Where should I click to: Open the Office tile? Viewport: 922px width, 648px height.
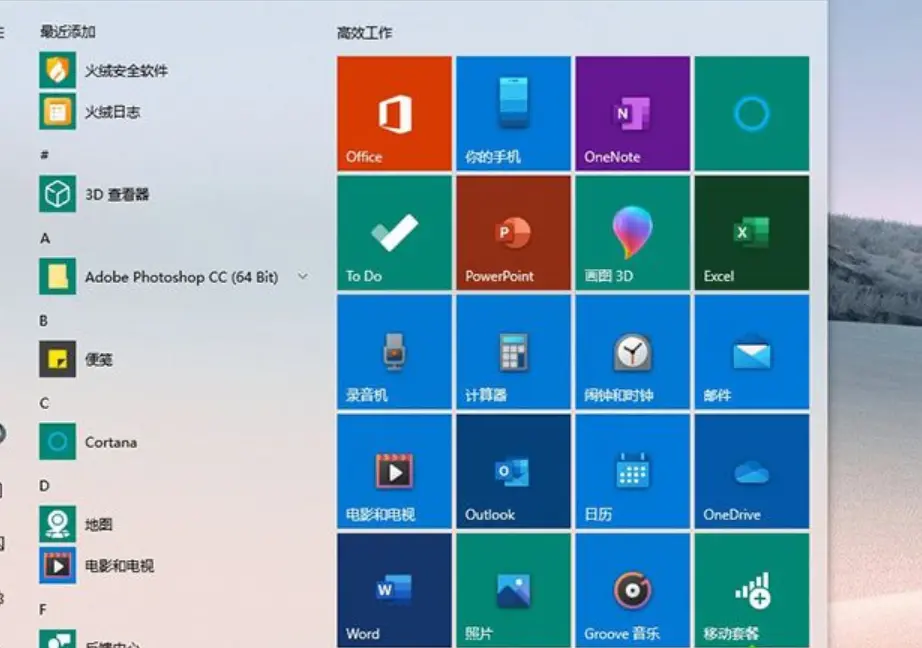click(x=395, y=113)
